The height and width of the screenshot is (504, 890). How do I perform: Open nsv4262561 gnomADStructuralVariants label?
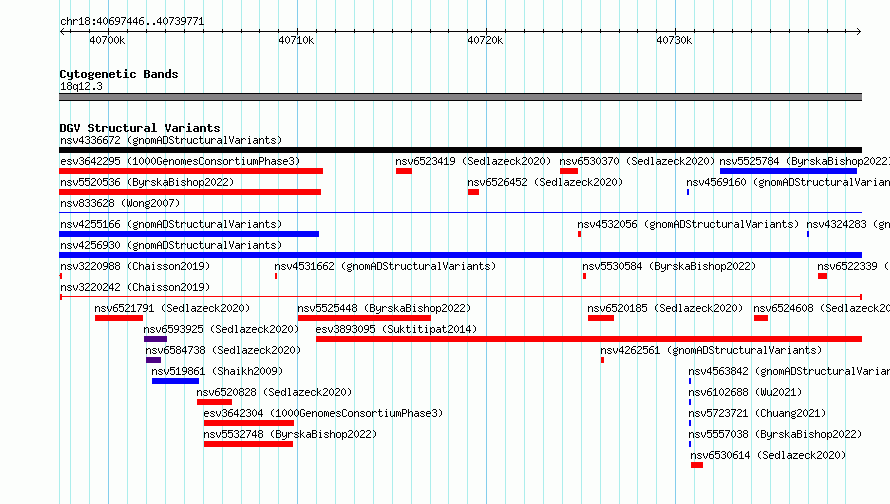click(711, 350)
